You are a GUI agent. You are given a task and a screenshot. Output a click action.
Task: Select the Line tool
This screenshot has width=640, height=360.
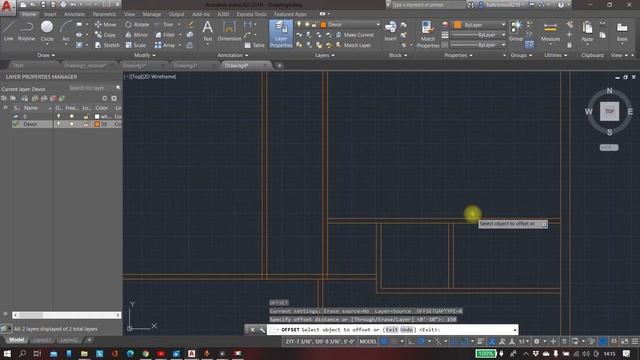[x=8, y=31]
